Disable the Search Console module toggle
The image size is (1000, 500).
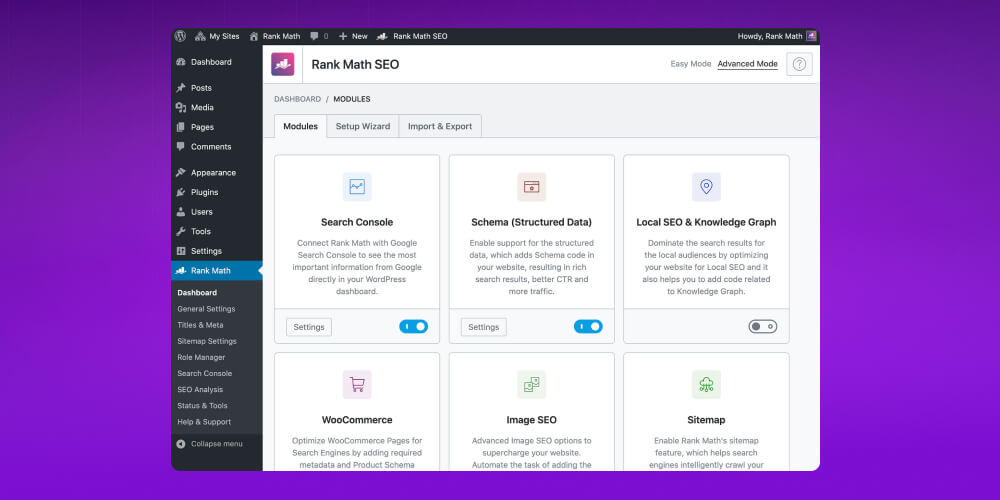[413, 327]
